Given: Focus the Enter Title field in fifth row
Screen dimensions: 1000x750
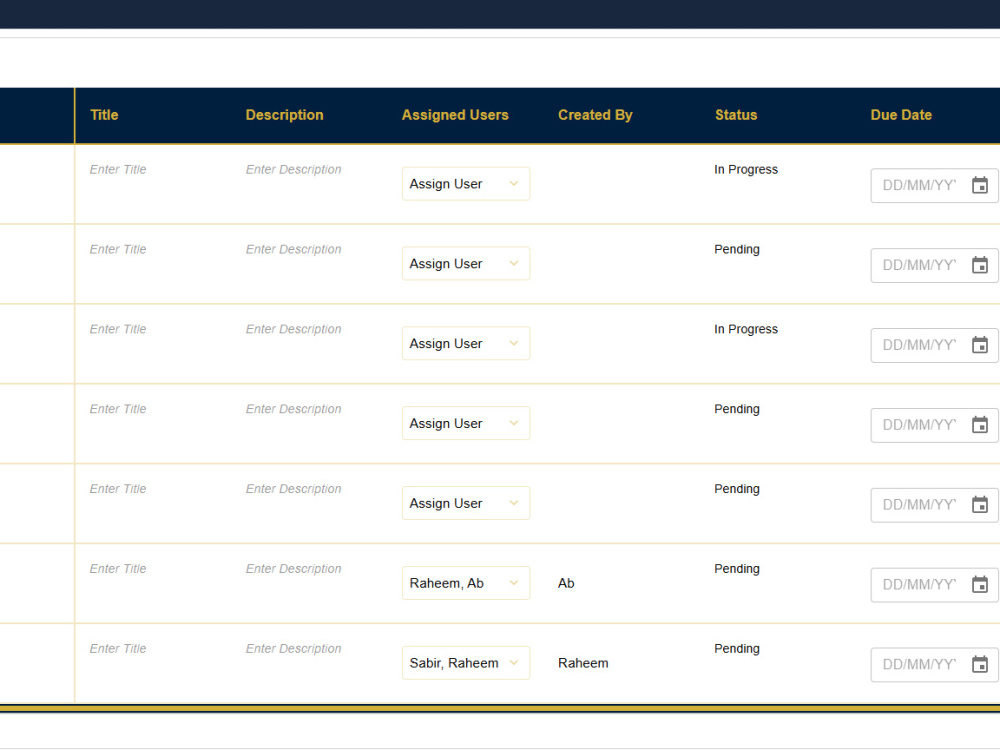Looking at the screenshot, I should click(x=118, y=489).
